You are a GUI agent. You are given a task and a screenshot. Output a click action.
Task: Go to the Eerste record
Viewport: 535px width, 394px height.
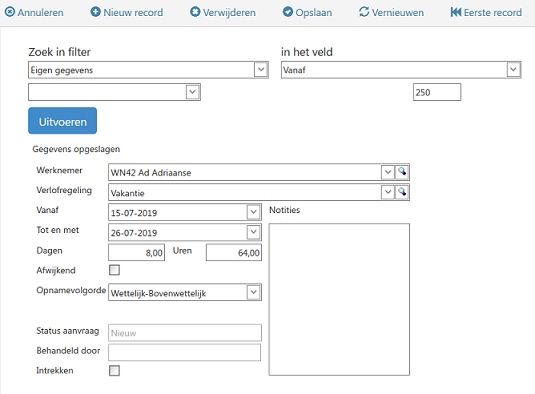(493, 13)
